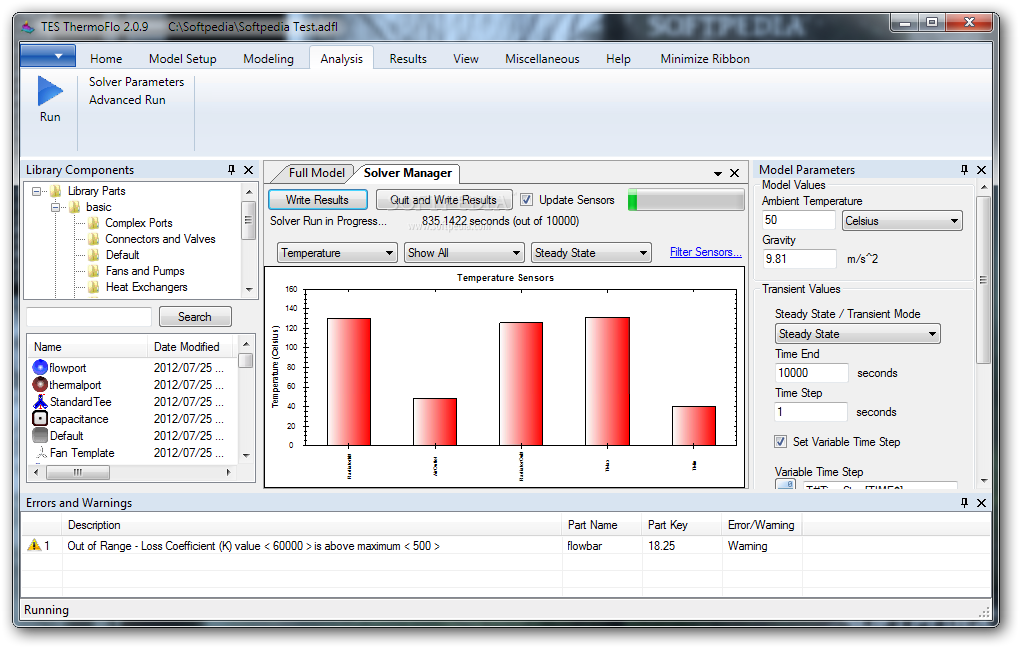Viewport: 1020px width, 648px height.
Task: Click the Ambient Temperature input field
Action: [x=798, y=220]
